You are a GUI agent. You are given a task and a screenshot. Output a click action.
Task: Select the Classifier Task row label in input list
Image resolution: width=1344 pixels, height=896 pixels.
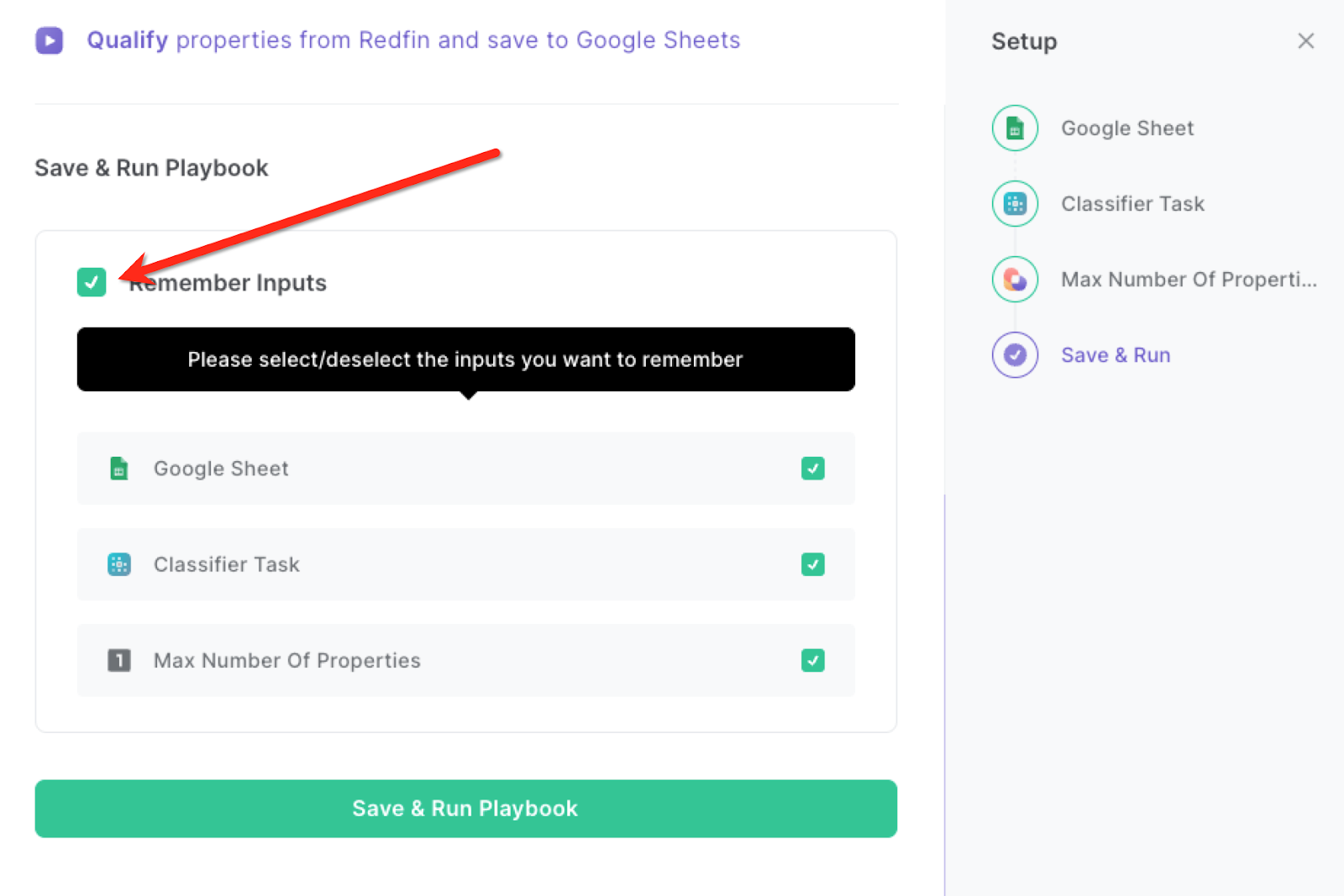click(x=227, y=564)
